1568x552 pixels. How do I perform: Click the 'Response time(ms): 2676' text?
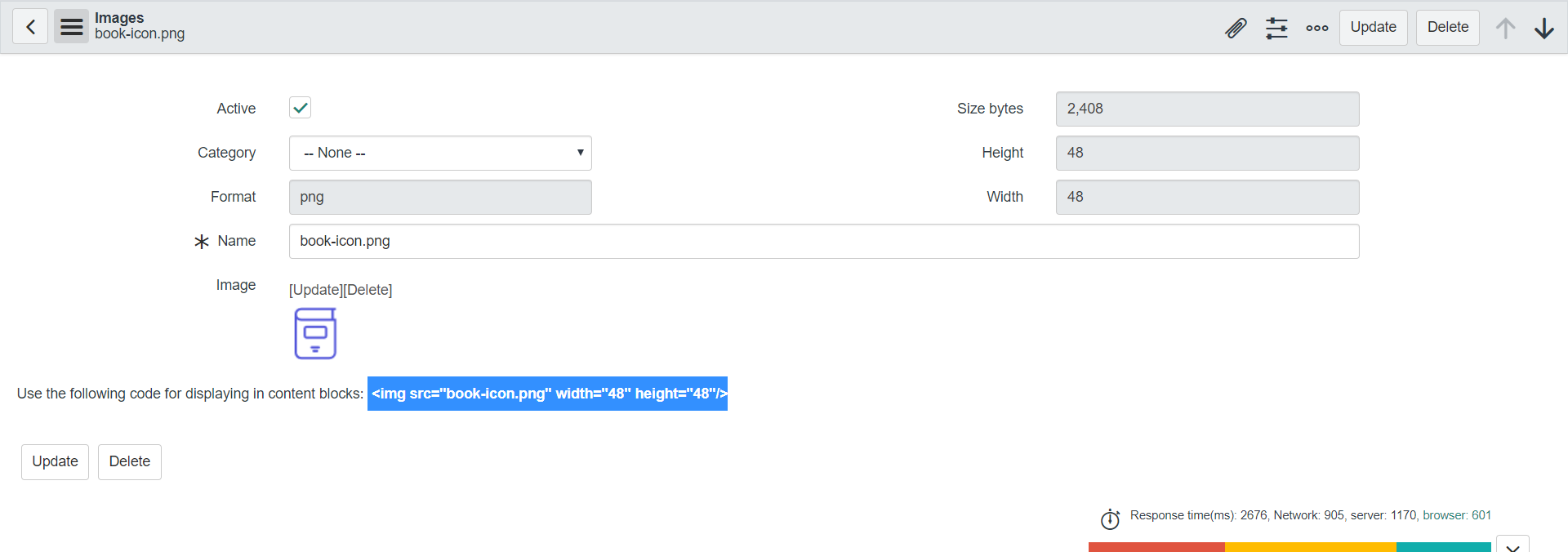coord(1199,515)
